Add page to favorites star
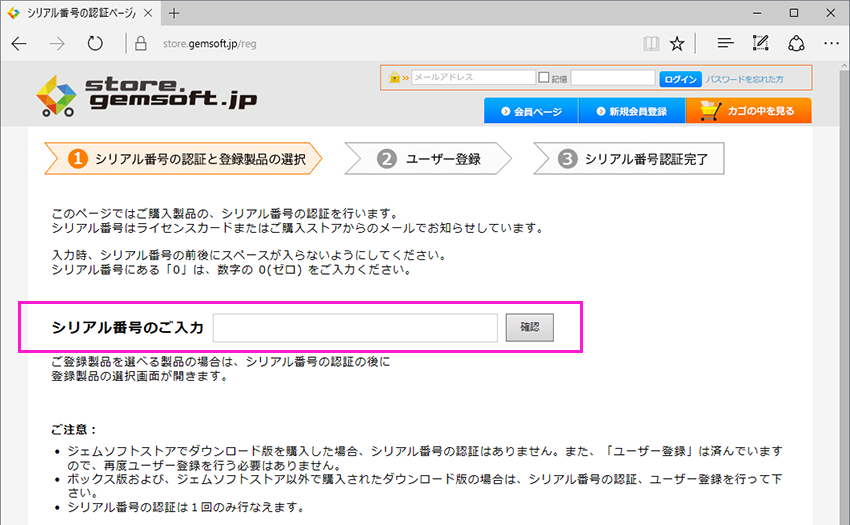850x525 pixels. point(677,44)
